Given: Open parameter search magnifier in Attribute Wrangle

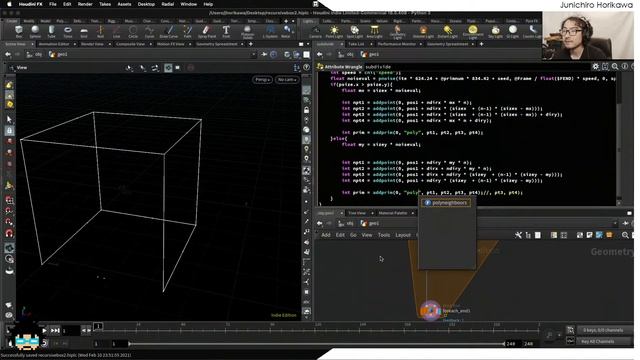Looking at the screenshot, I should [x=615, y=67].
